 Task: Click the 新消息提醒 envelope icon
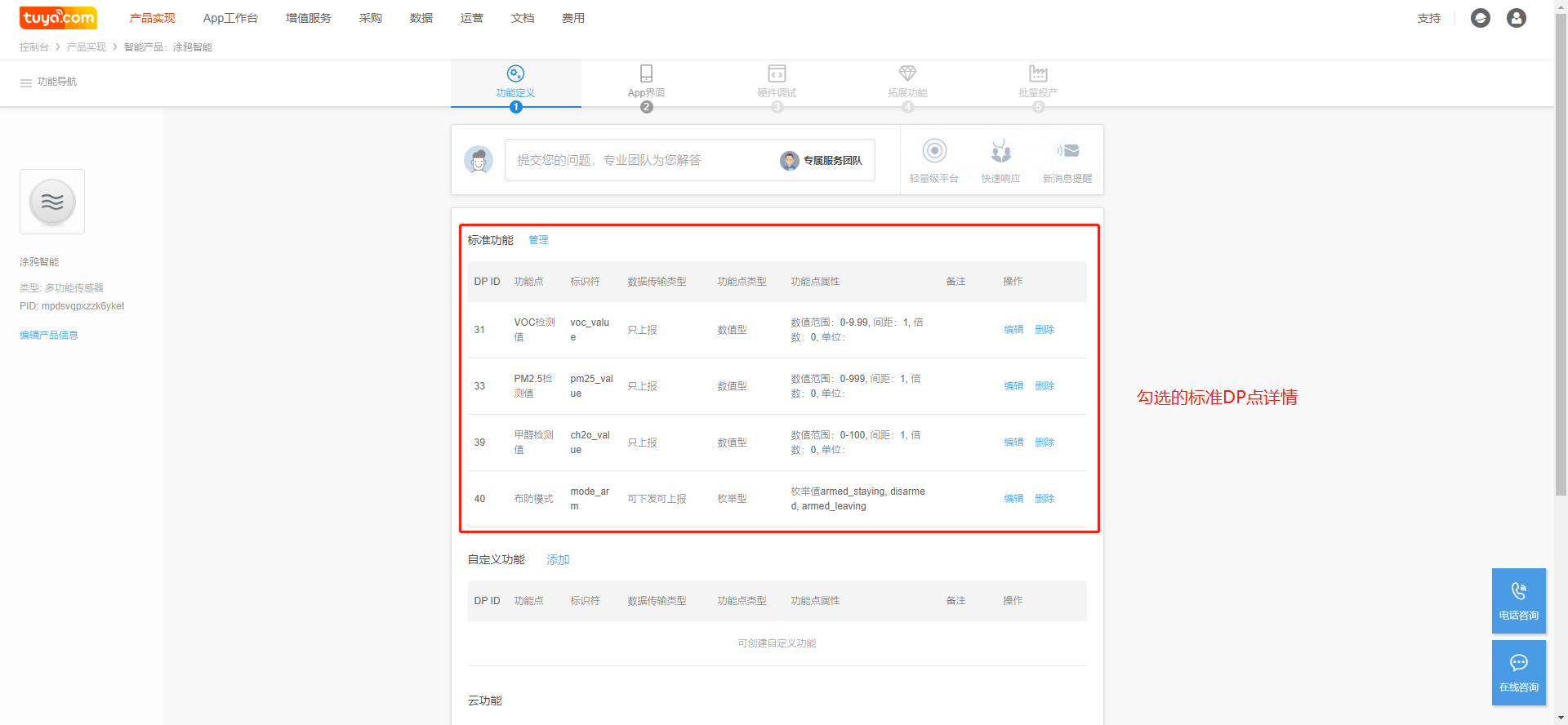(1067, 151)
